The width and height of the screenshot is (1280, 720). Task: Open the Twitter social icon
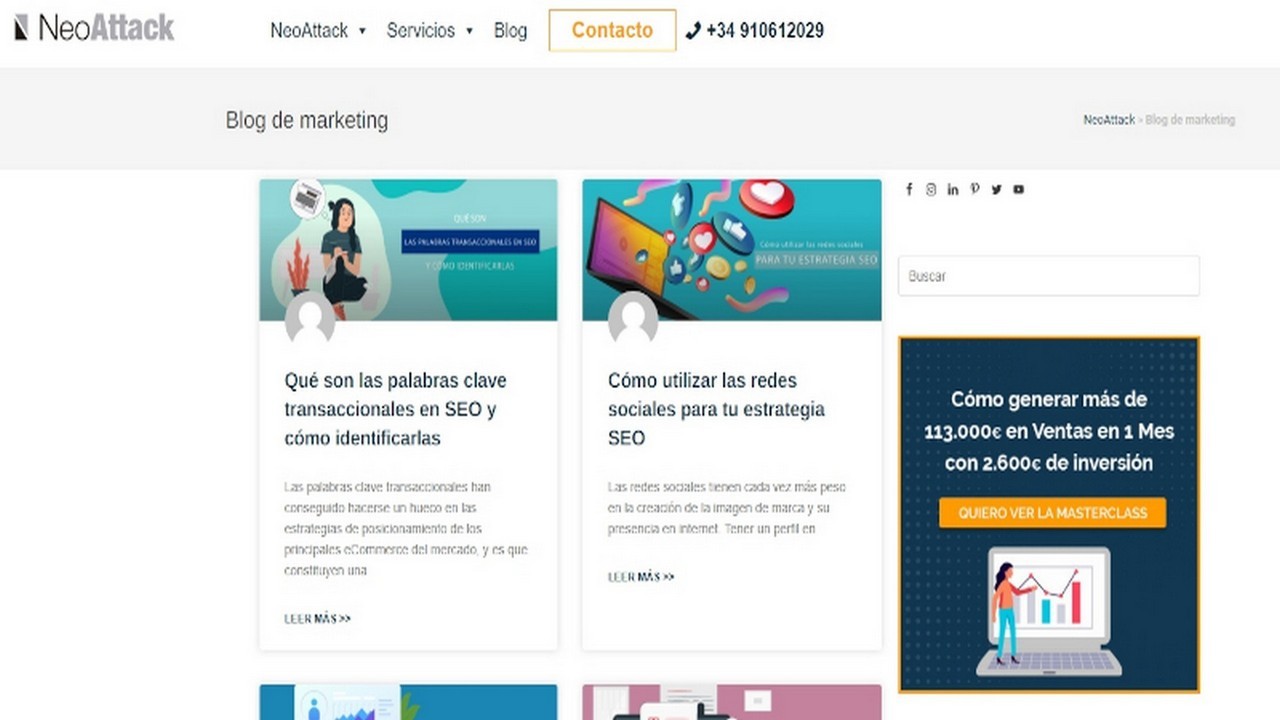coord(997,189)
